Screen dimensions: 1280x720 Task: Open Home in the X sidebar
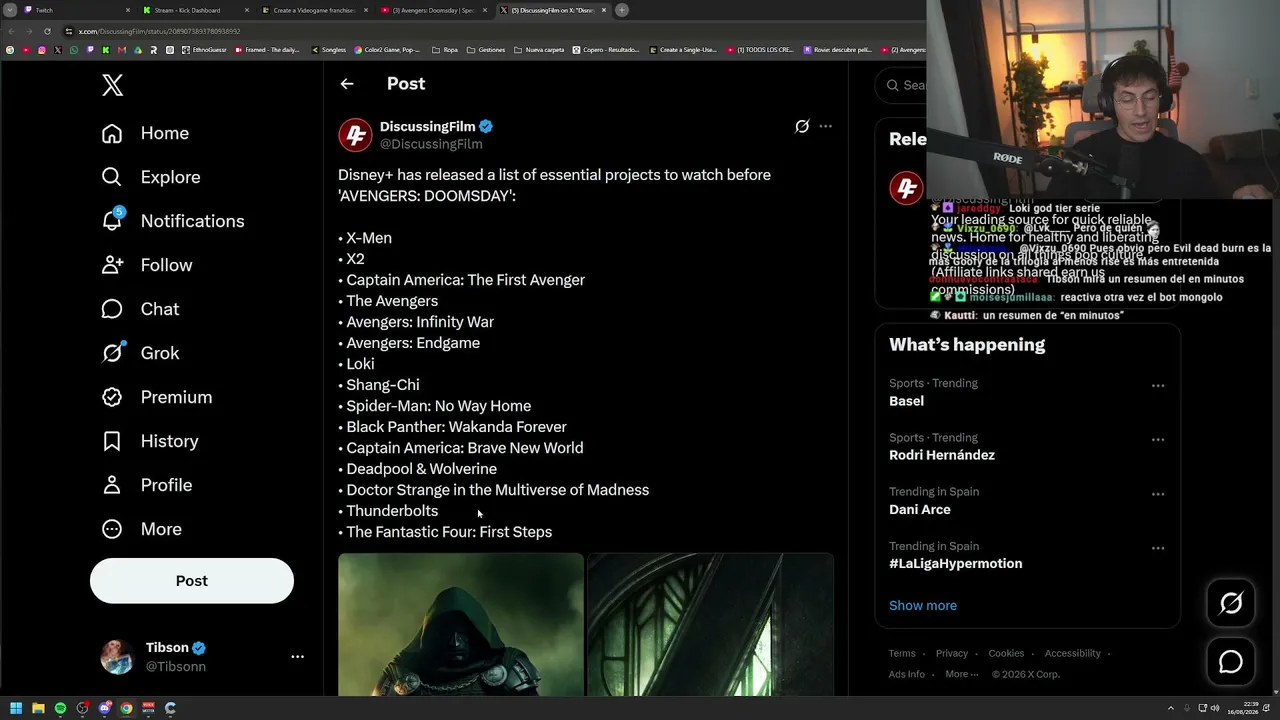point(145,133)
